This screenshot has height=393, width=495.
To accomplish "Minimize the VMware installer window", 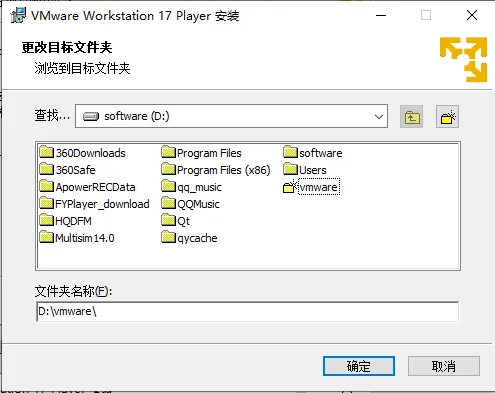I will tap(381, 15).
